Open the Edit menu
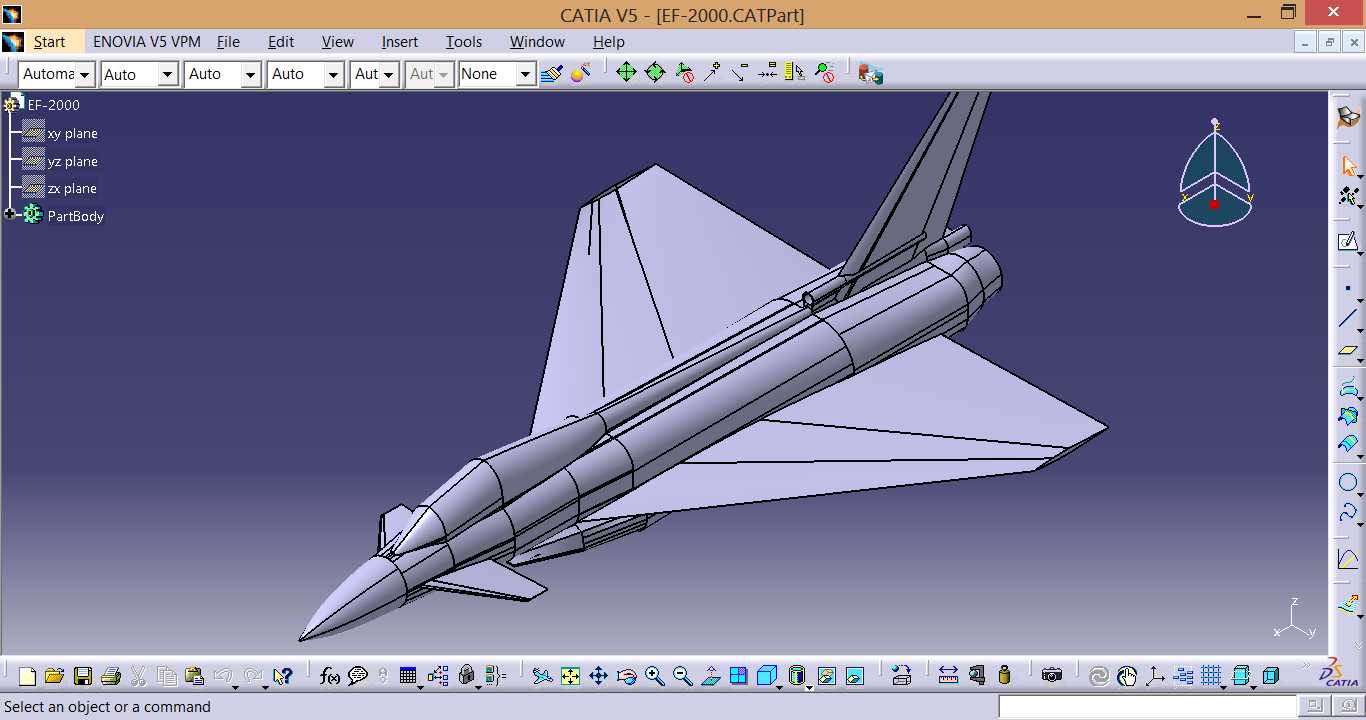The image size is (1366, 720). 281,42
